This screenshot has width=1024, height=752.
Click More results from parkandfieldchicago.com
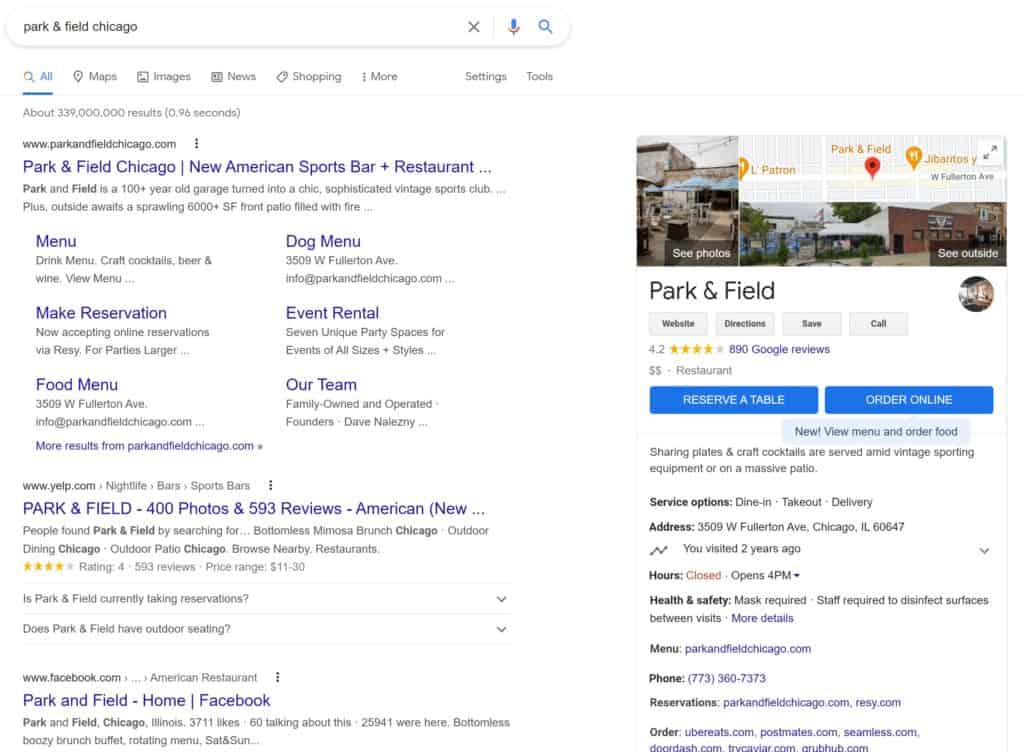click(x=149, y=446)
